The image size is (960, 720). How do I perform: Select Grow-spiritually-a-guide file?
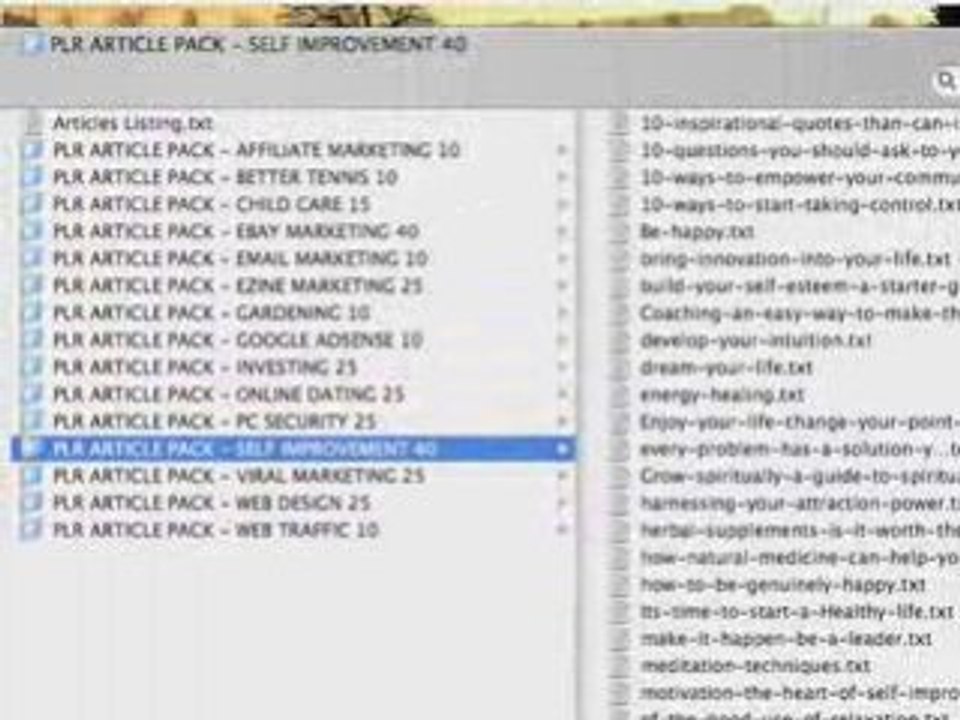pyautogui.click(x=800, y=476)
